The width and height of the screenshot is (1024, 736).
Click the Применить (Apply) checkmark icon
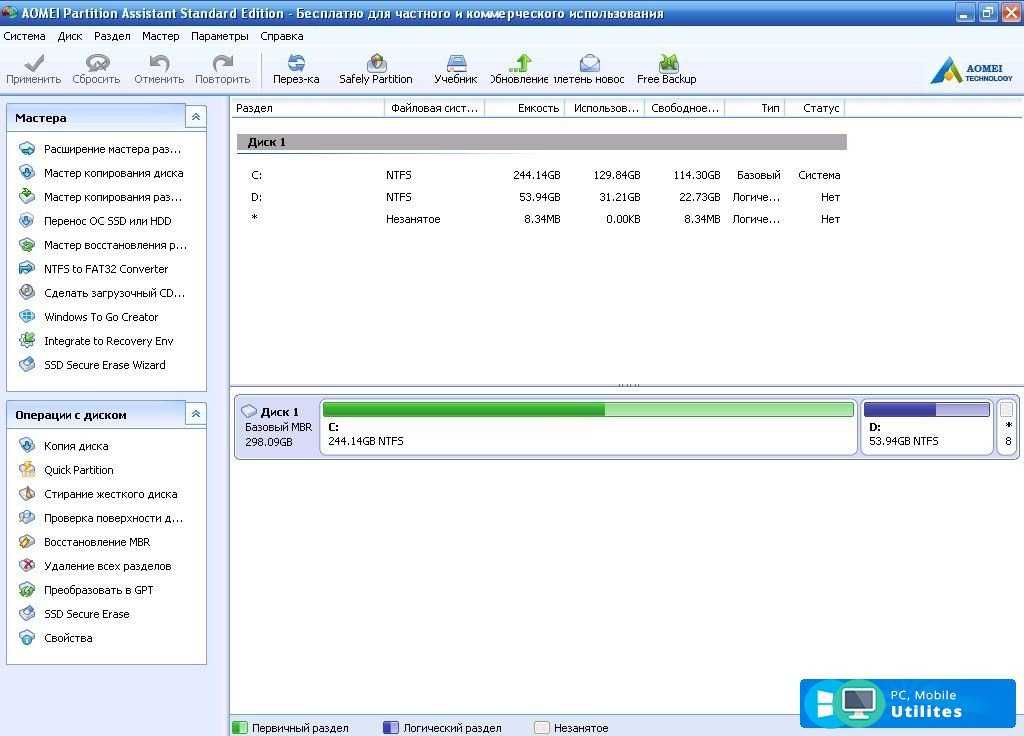tap(33, 63)
